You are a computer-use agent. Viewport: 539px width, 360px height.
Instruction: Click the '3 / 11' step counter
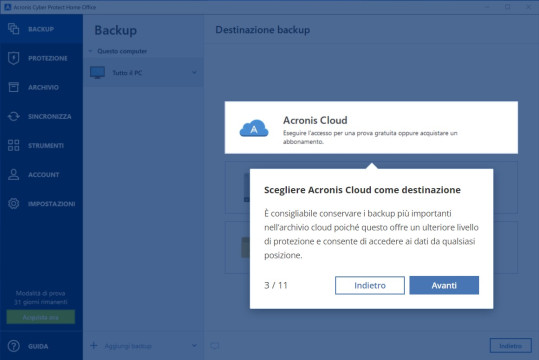(x=276, y=285)
